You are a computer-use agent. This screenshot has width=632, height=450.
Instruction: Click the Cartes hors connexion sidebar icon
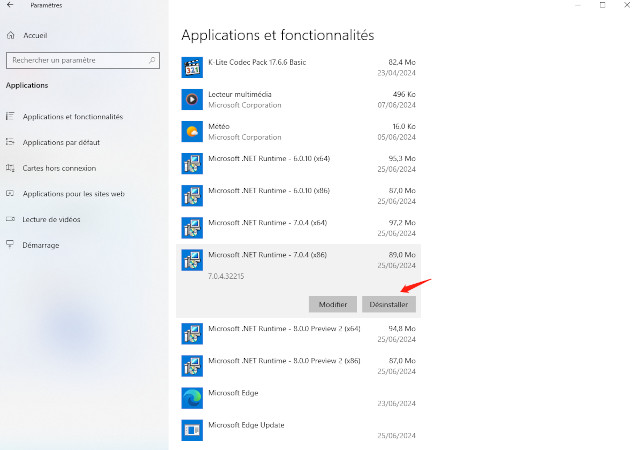[x=10, y=168]
